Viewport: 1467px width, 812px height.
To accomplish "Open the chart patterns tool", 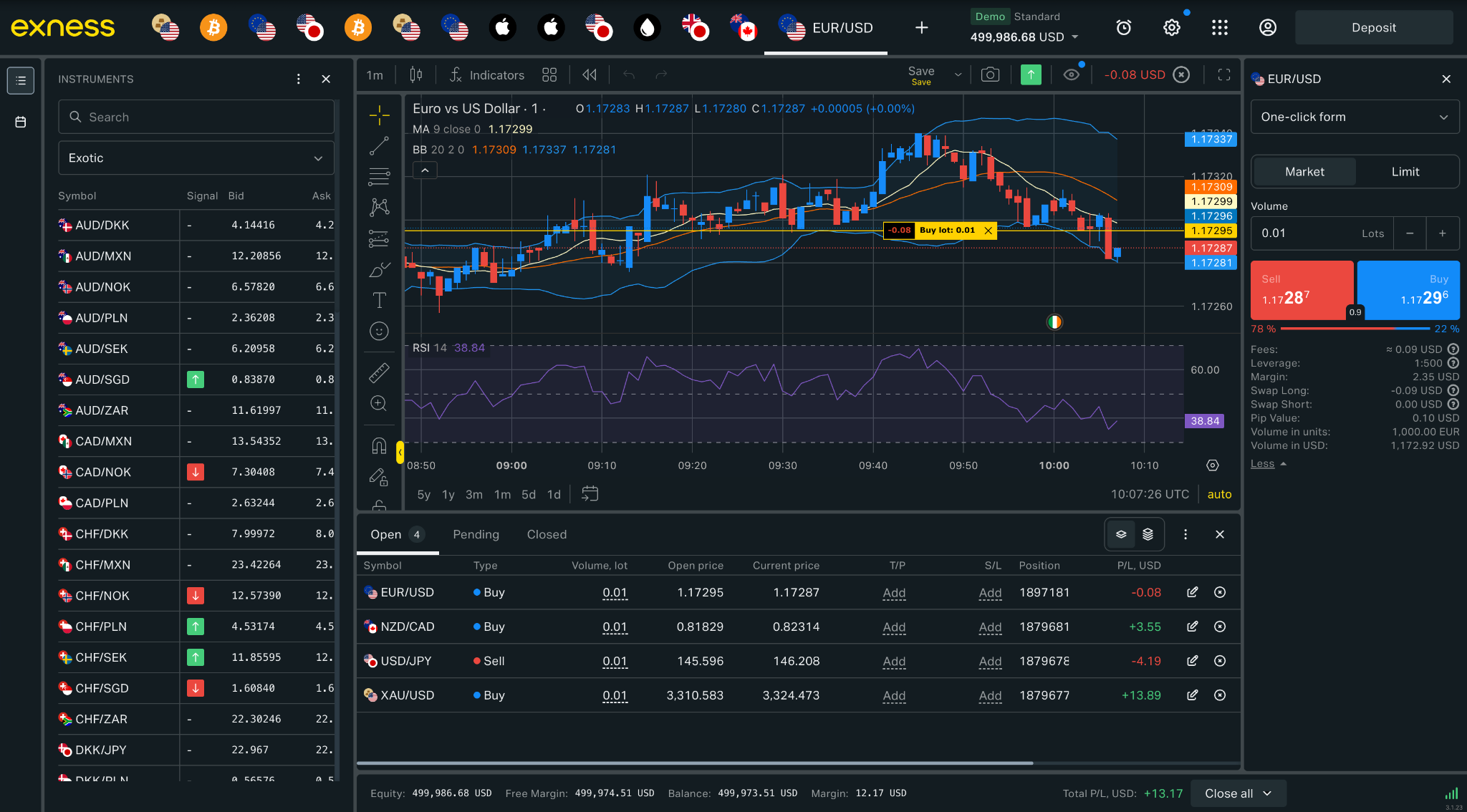I will [379, 208].
